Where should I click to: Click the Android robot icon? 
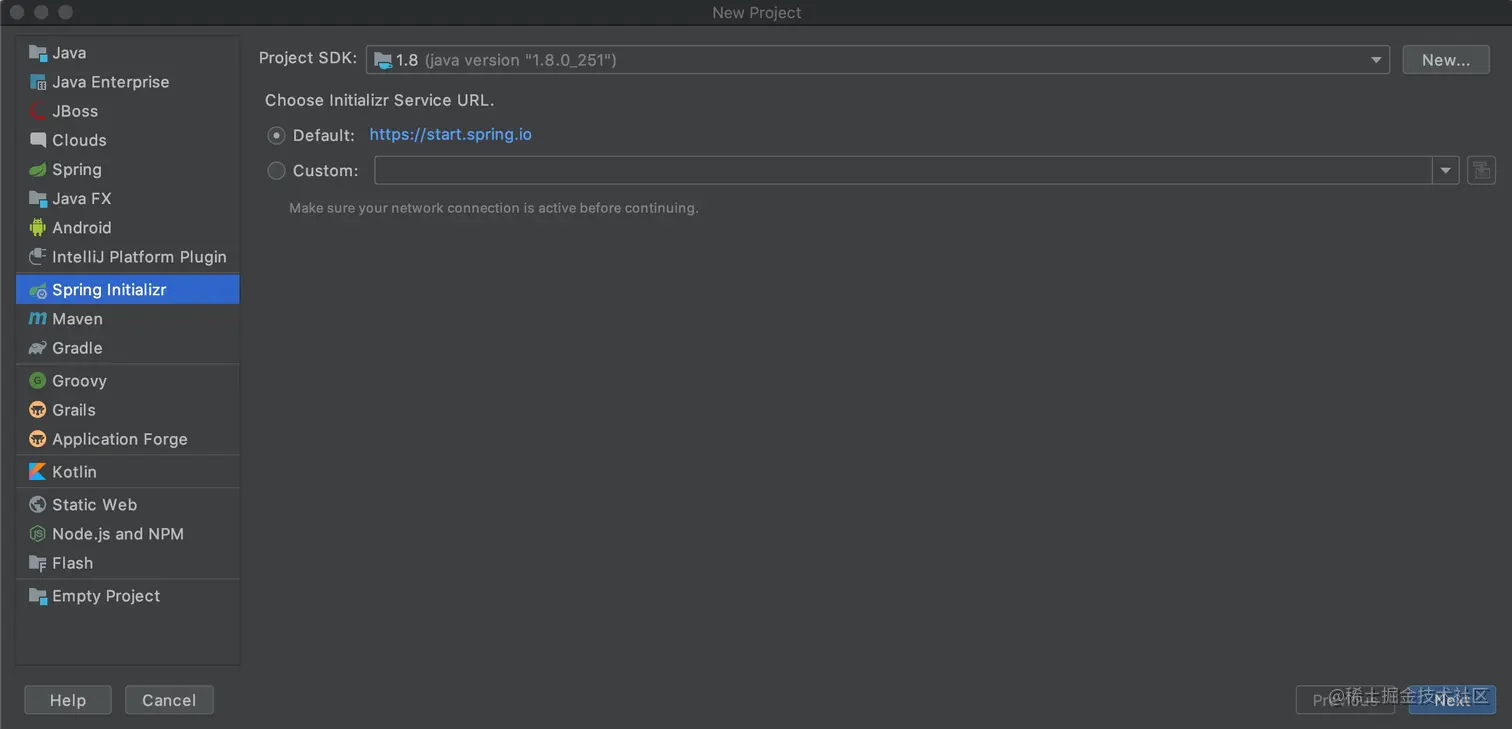point(38,227)
